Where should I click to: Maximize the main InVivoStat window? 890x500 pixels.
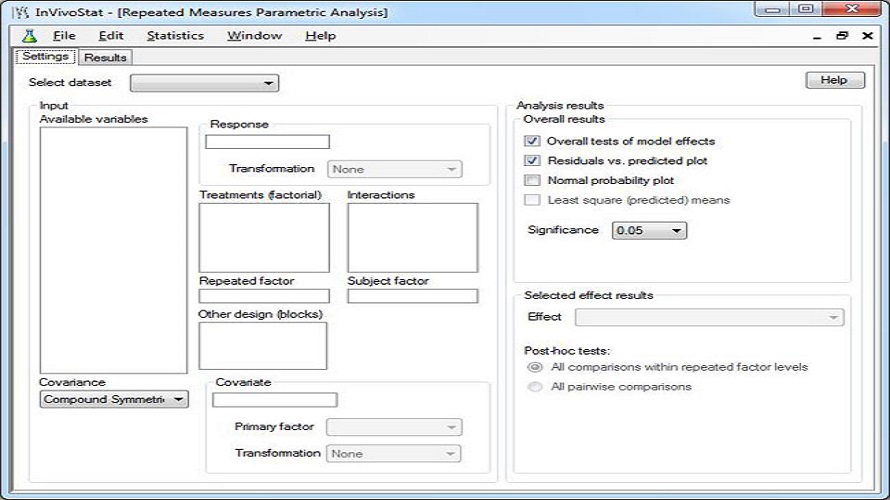click(x=805, y=9)
